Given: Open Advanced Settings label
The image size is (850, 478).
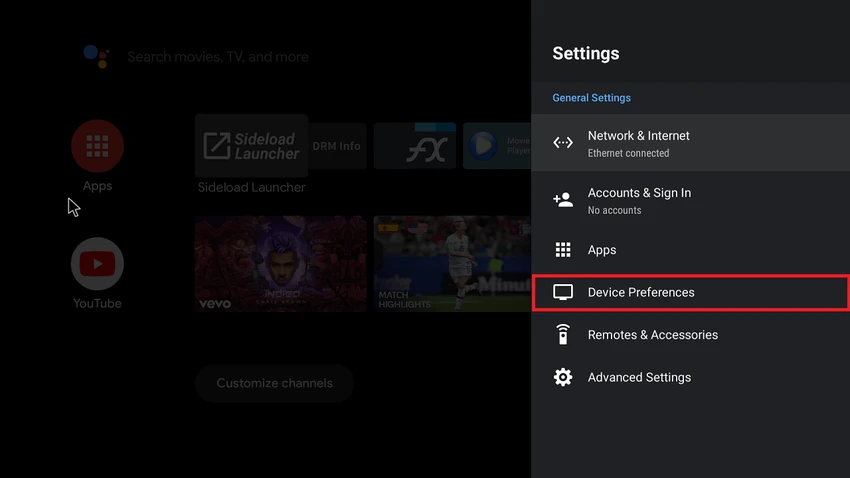Looking at the screenshot, I should click(639, 378).
